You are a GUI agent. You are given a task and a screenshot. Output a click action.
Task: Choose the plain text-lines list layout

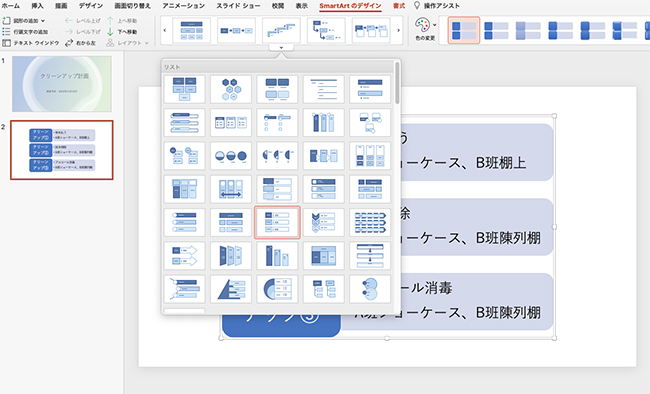coord(324,89)
